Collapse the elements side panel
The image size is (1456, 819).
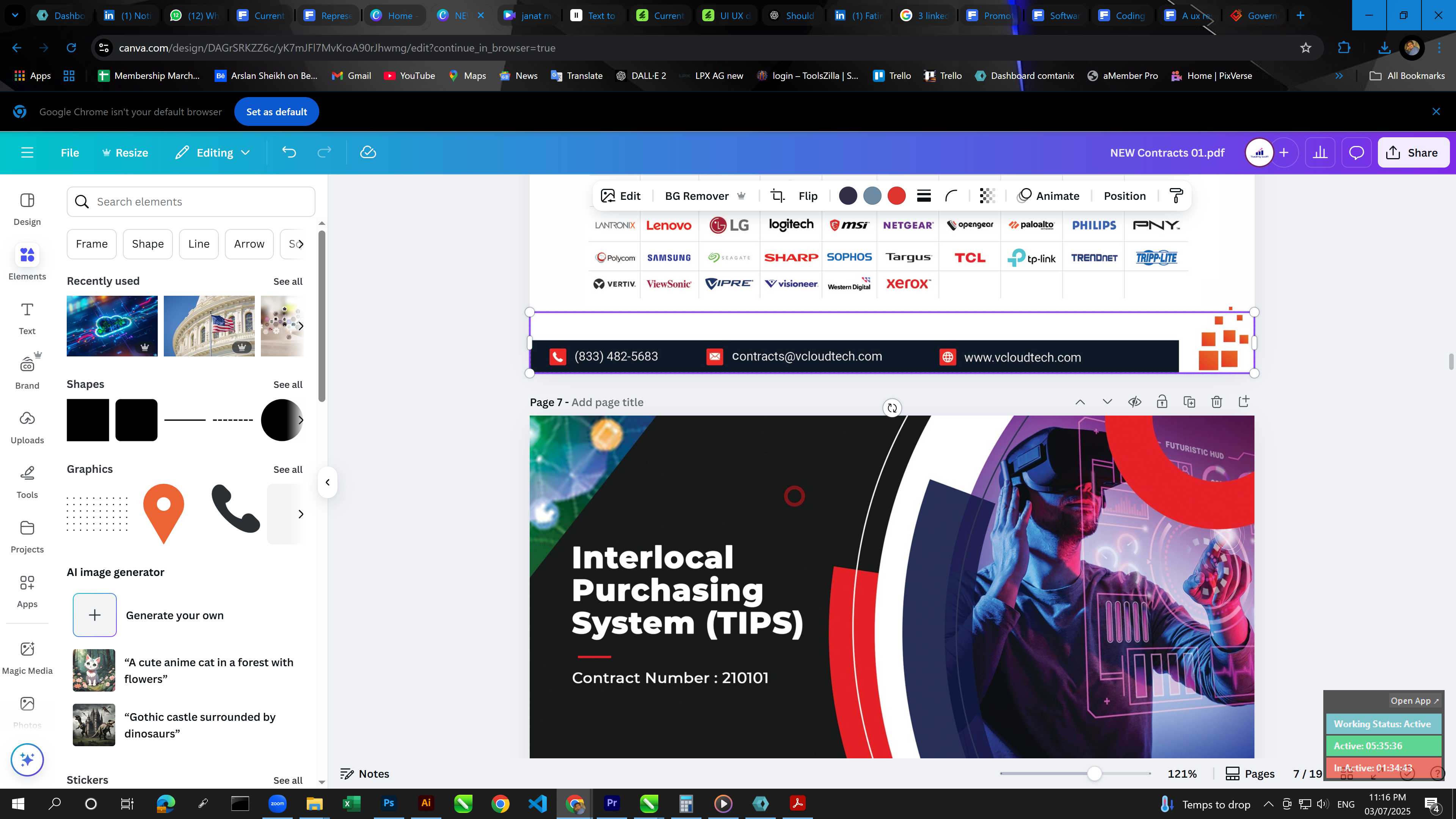327,482
